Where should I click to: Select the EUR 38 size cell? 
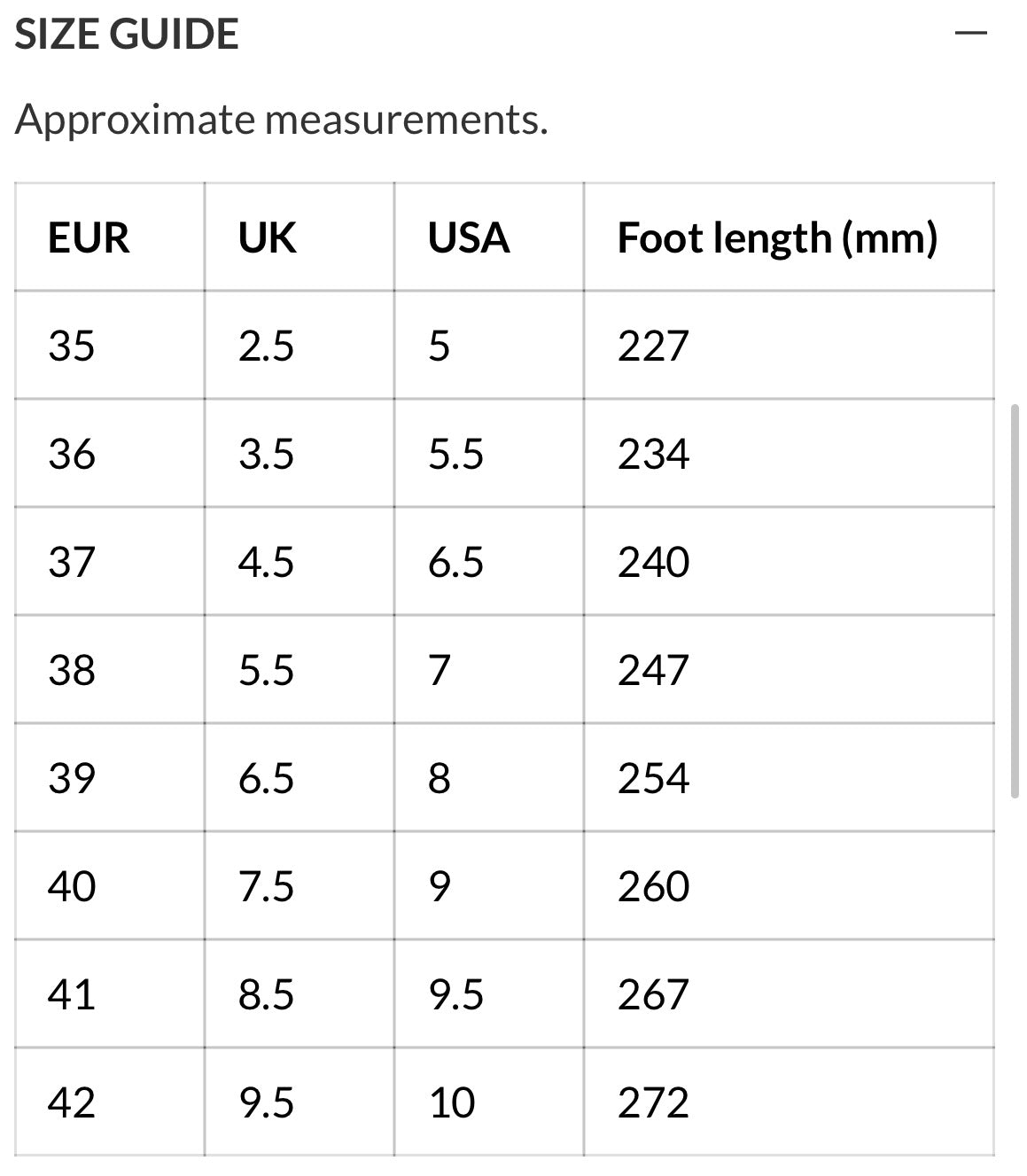[x=72, y=670]
